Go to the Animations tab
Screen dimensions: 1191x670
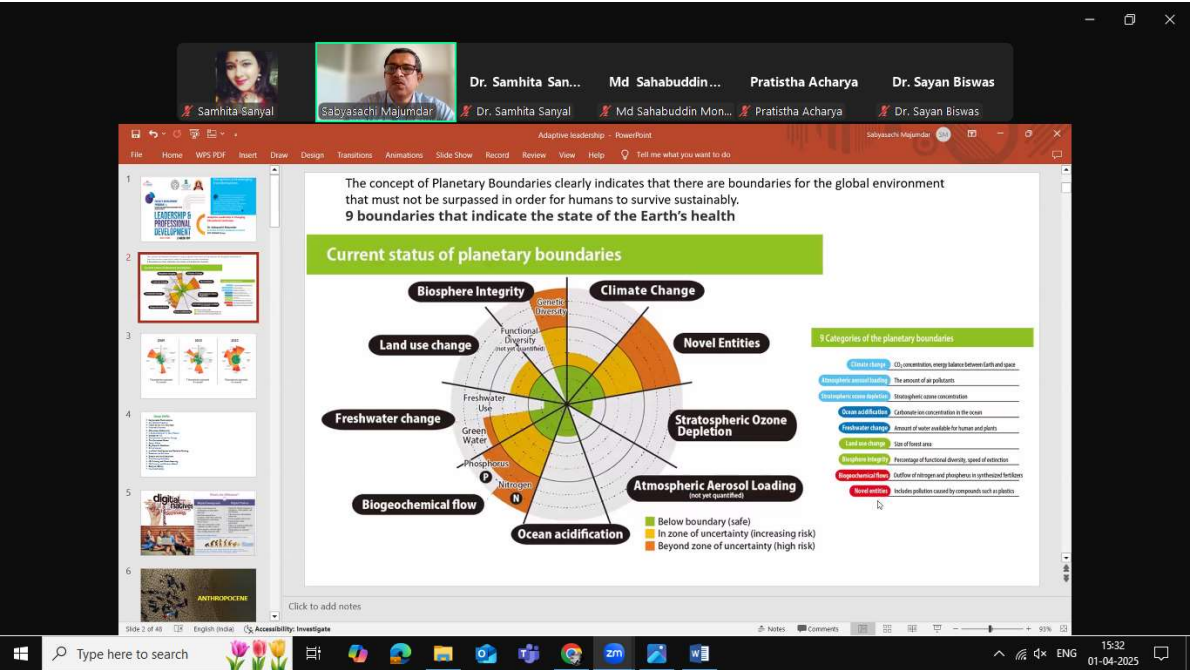click(404, 155)
